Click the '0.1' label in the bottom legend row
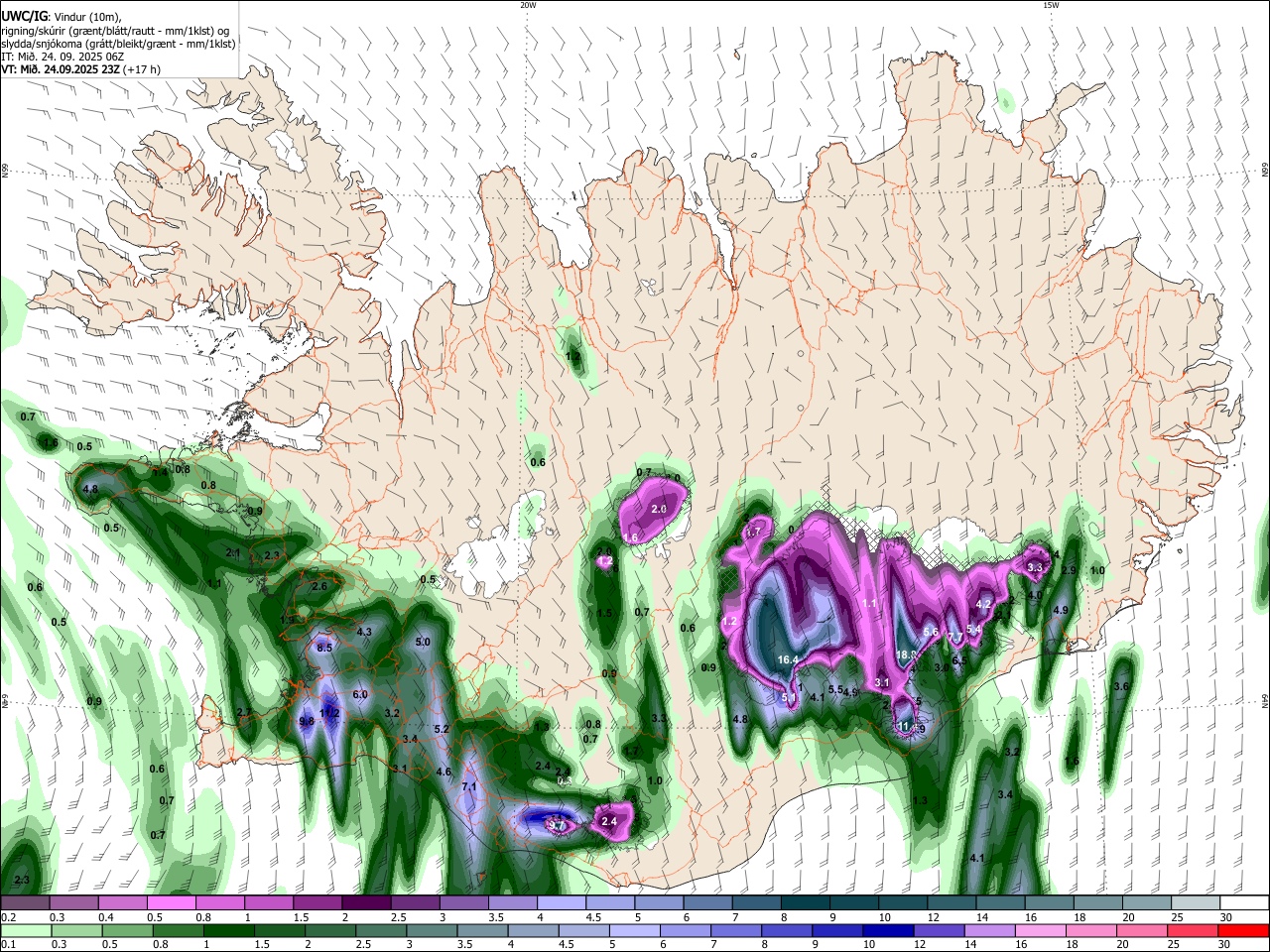 click(9, 944)
